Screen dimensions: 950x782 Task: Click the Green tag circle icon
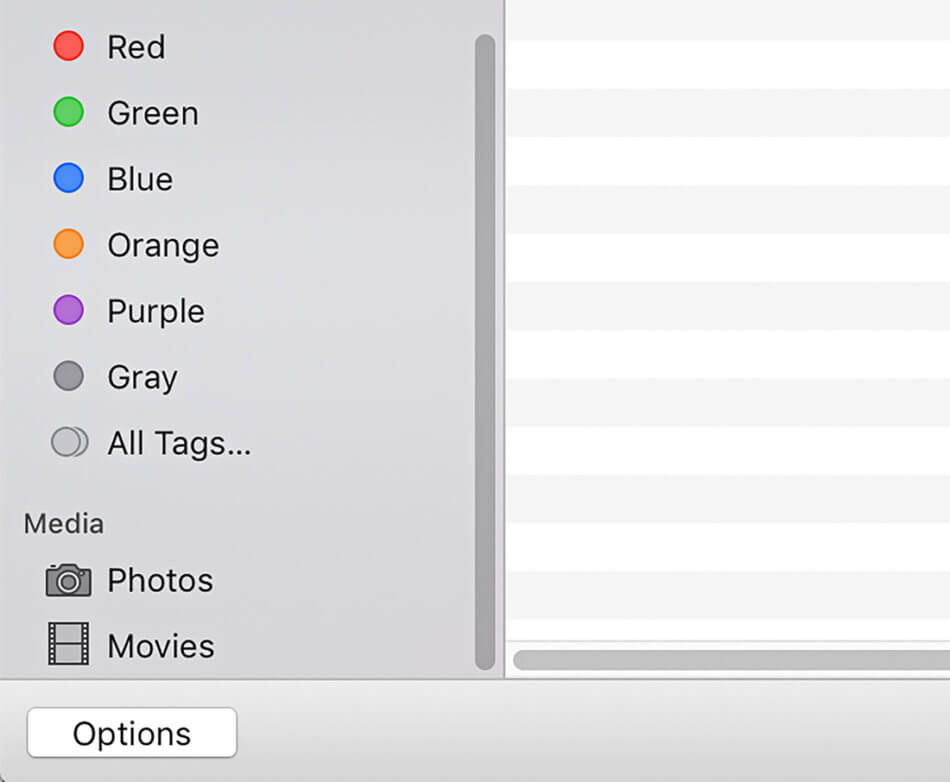click(67, 112)
